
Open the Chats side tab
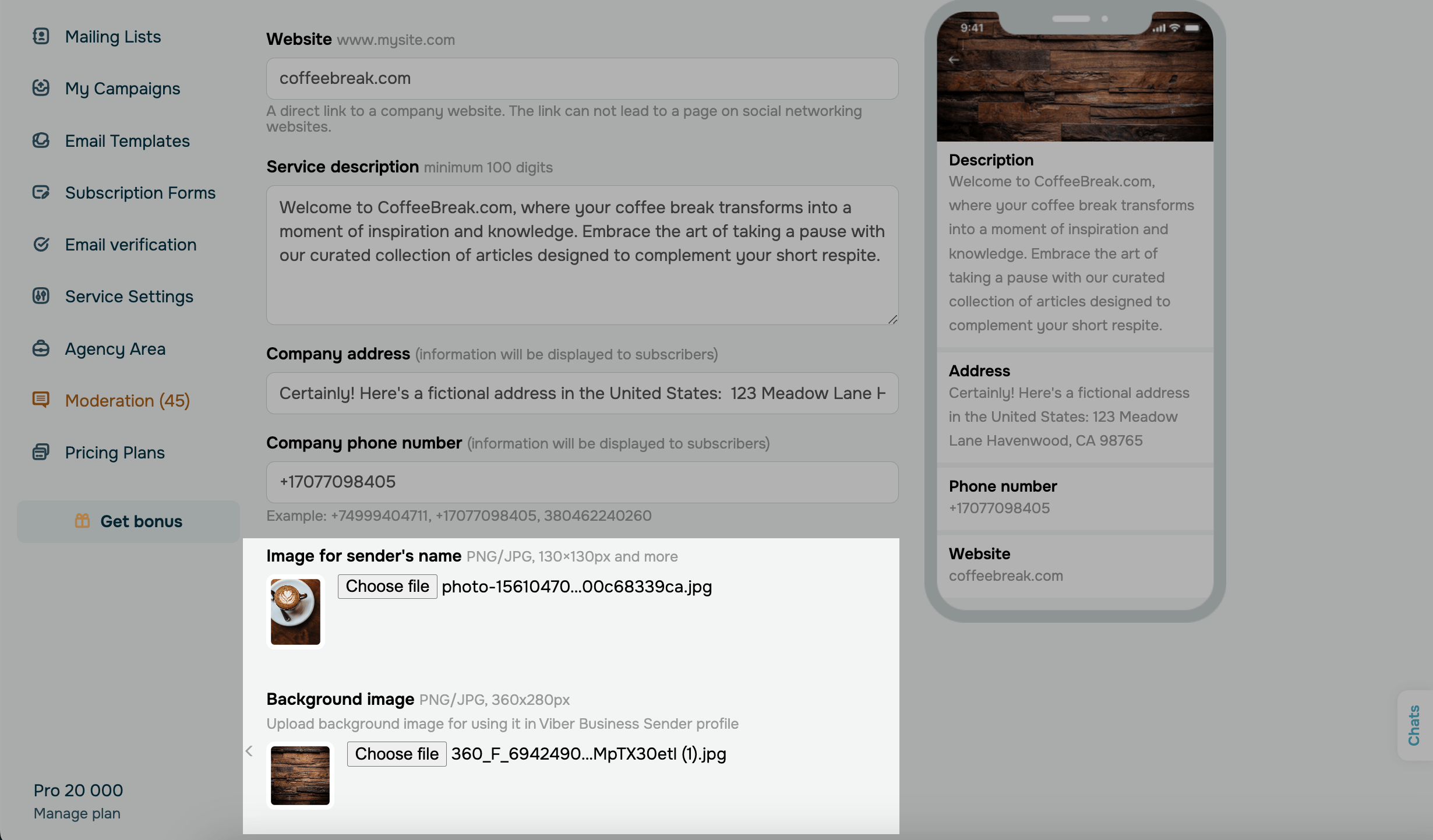click(1414, 725)
